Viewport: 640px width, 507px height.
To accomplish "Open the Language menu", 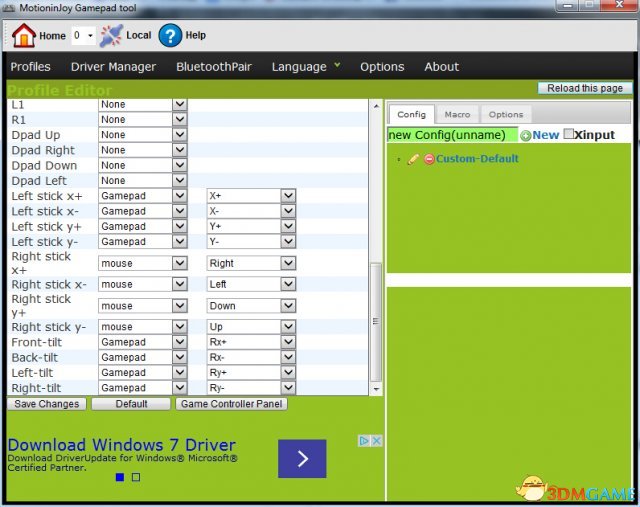I will coord(306,67).
